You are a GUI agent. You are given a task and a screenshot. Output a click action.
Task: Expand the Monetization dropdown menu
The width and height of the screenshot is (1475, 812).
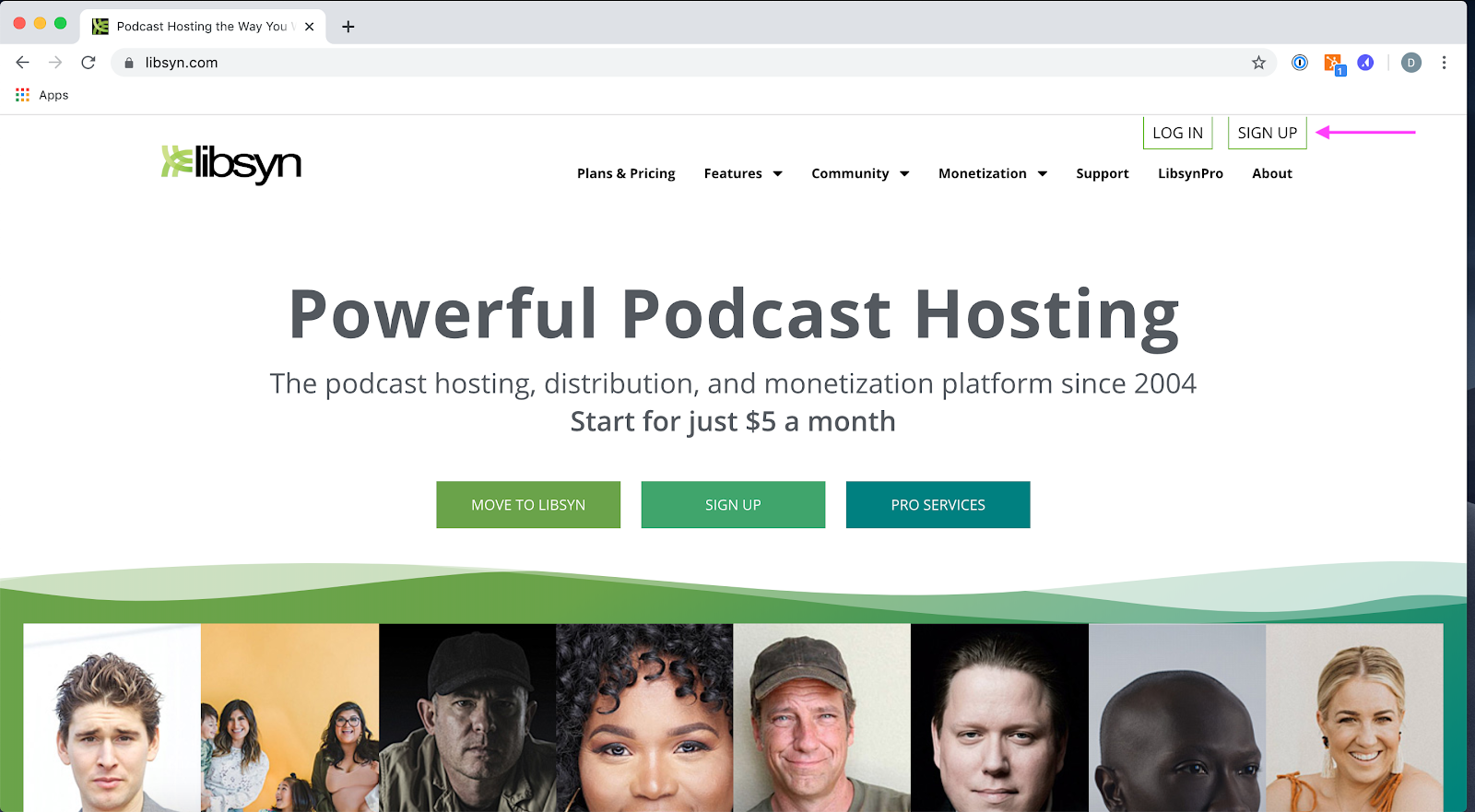pyautogui.click(x=993, y=173)
